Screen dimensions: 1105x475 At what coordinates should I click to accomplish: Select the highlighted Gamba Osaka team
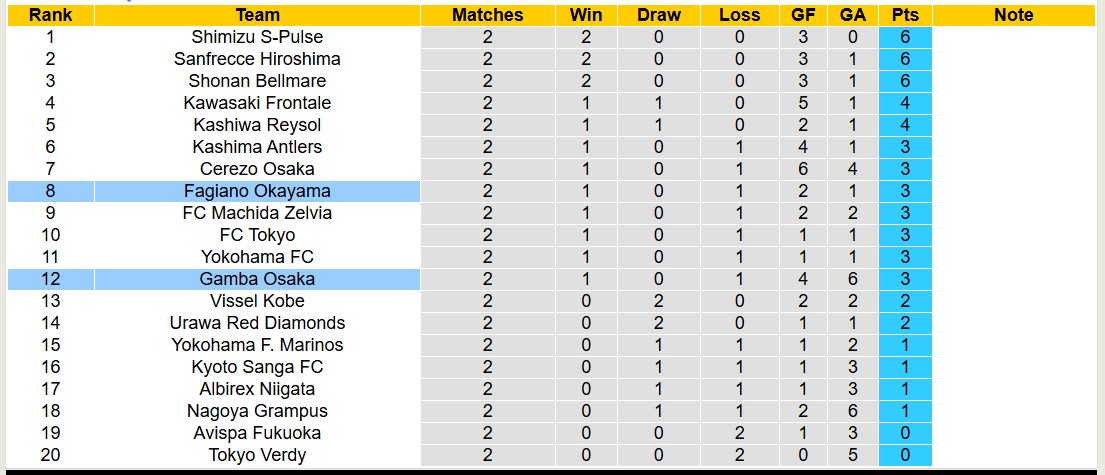[257, 279]
